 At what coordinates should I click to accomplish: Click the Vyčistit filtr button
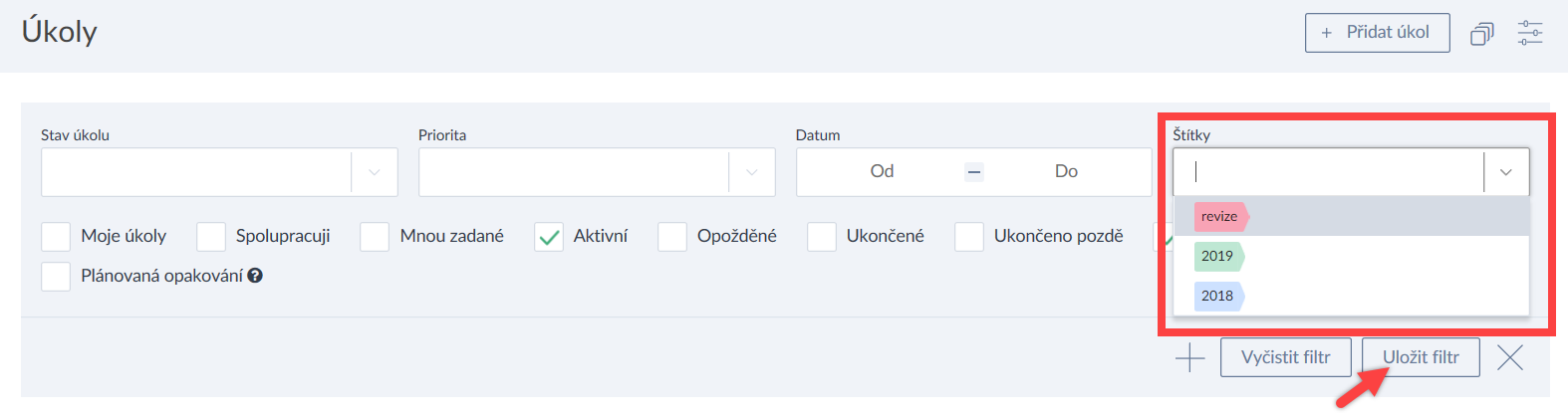pyautogui.click(x=1285, y=357)
